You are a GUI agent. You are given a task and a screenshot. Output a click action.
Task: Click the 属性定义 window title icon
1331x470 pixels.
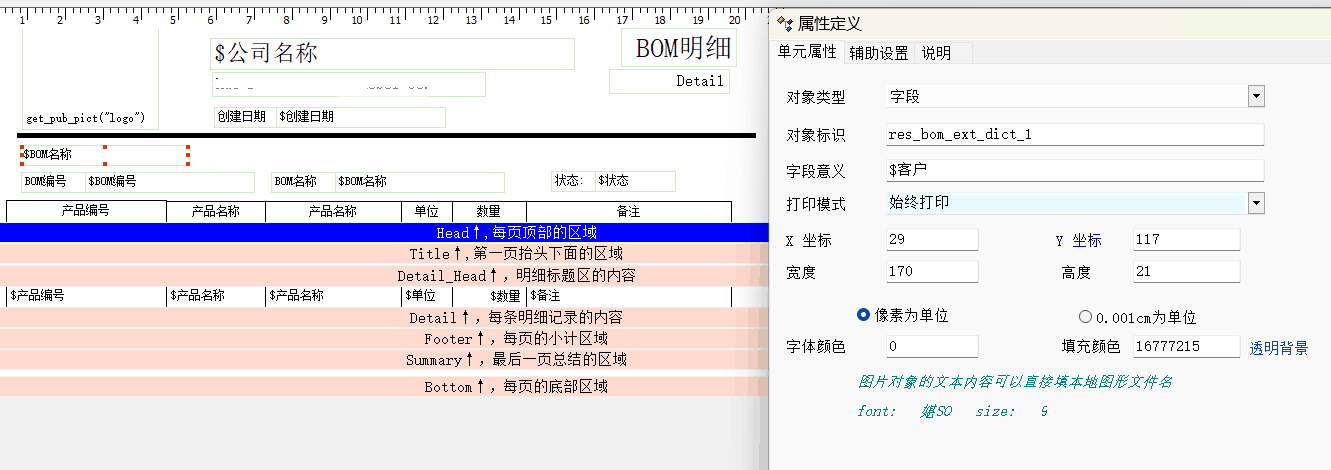(785, 23)
